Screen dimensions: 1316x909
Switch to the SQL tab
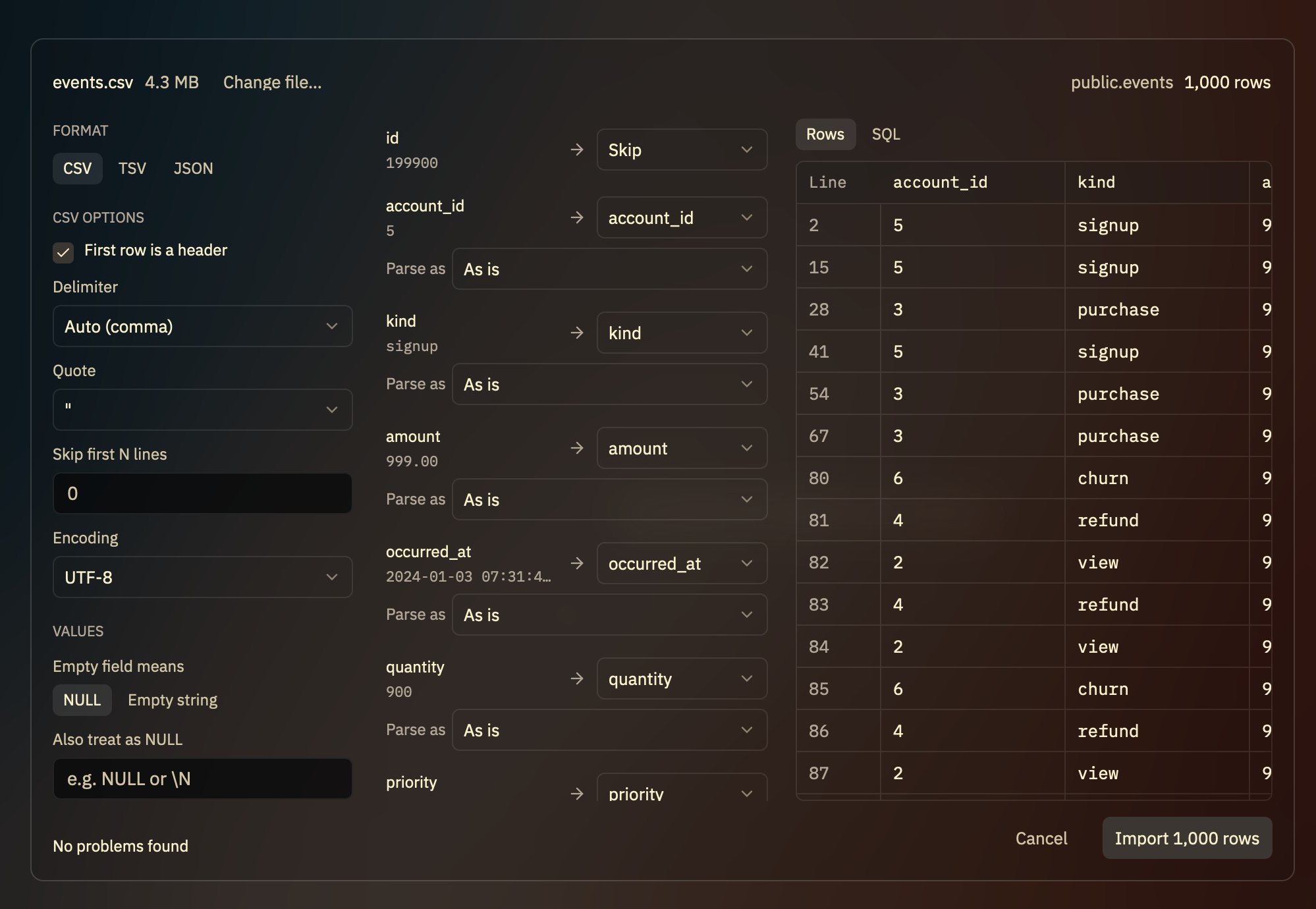click(x=886, y=134)
